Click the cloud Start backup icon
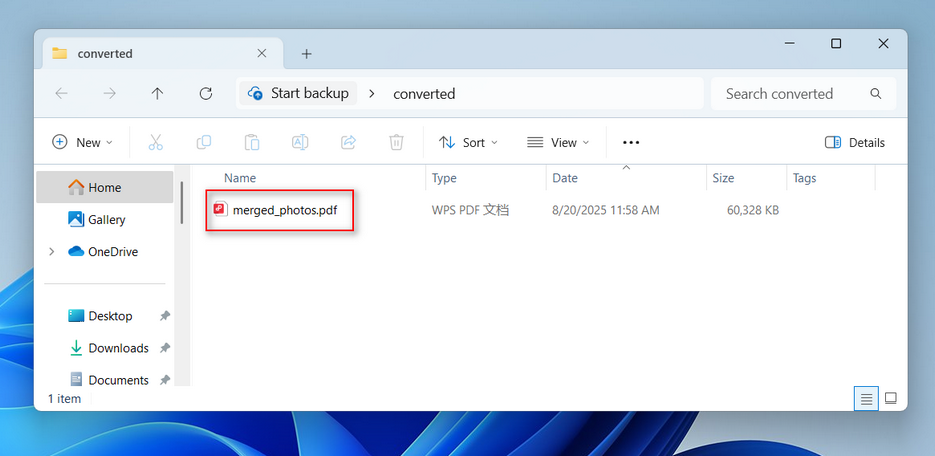935x456 pixels. coord(255,93)
